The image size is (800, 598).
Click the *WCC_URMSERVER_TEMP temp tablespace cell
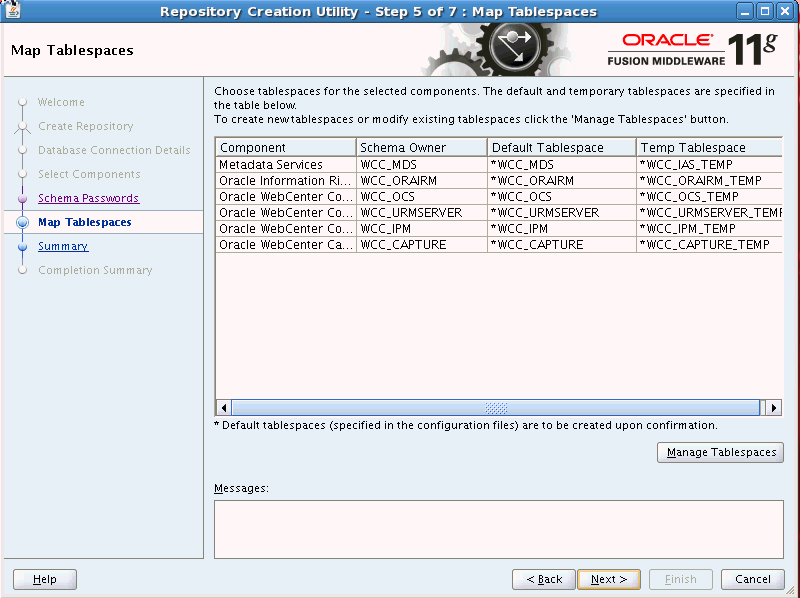click(x=709, y=212)
